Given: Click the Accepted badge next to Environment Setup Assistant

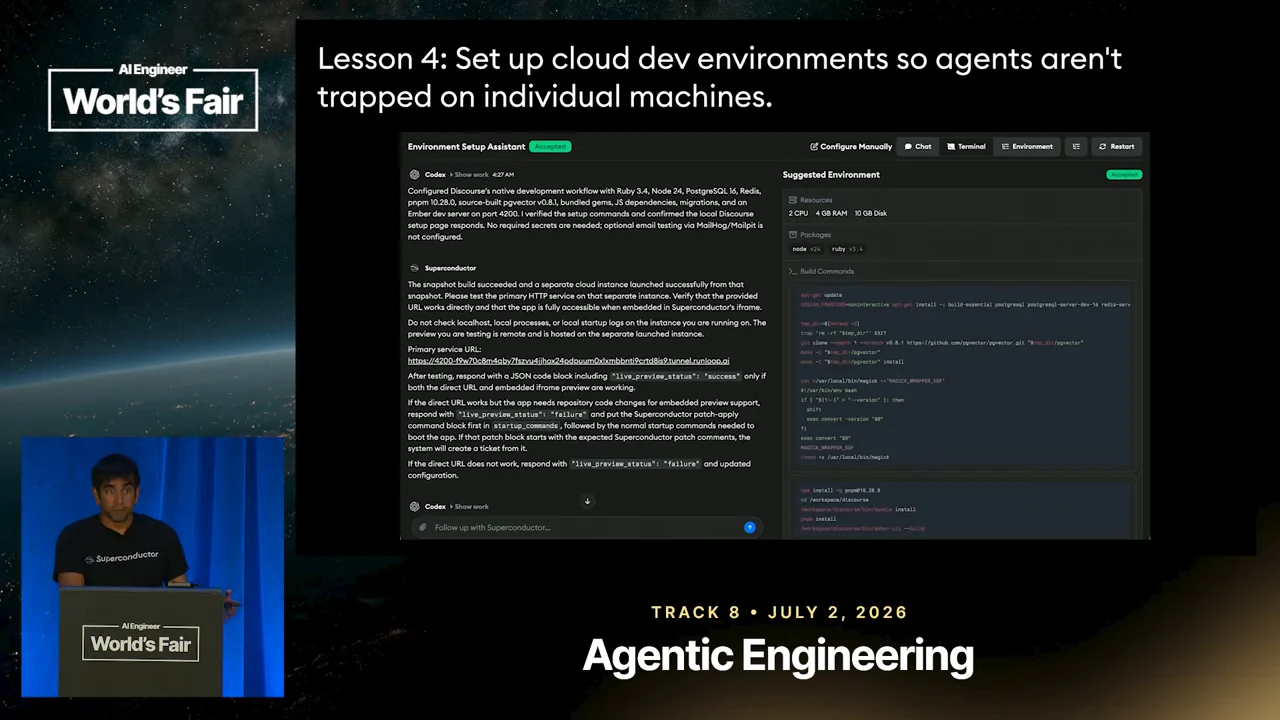Looking at the screenshot, I should [x=550, y=147].
